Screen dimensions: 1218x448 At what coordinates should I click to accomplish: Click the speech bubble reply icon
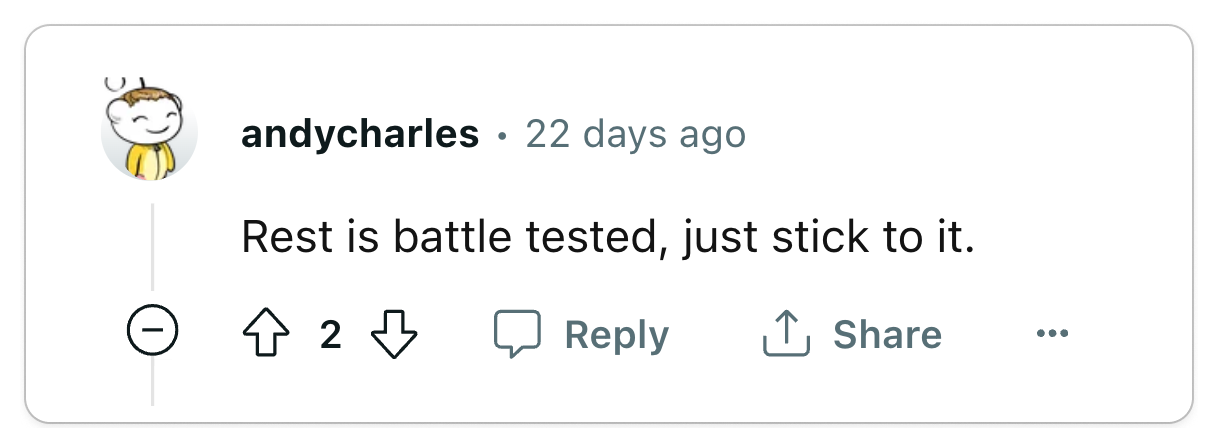tap(518, 334)
